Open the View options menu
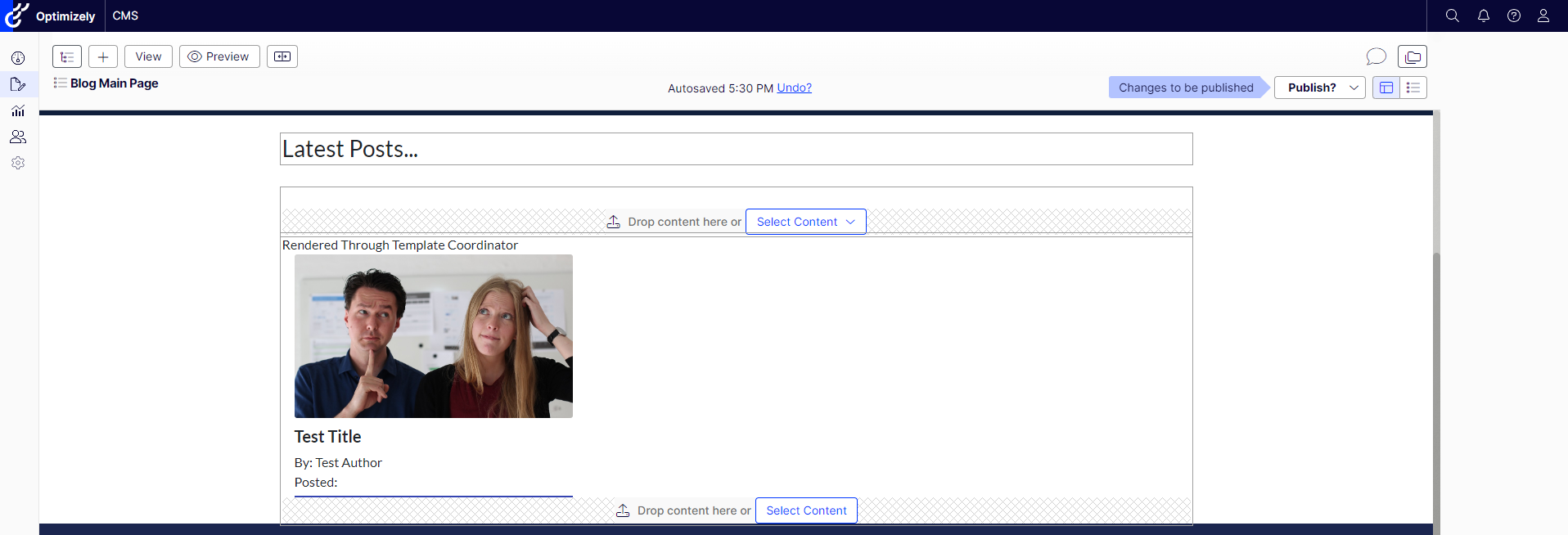This screenshot has width=1568, height=535. pos(148,56)
